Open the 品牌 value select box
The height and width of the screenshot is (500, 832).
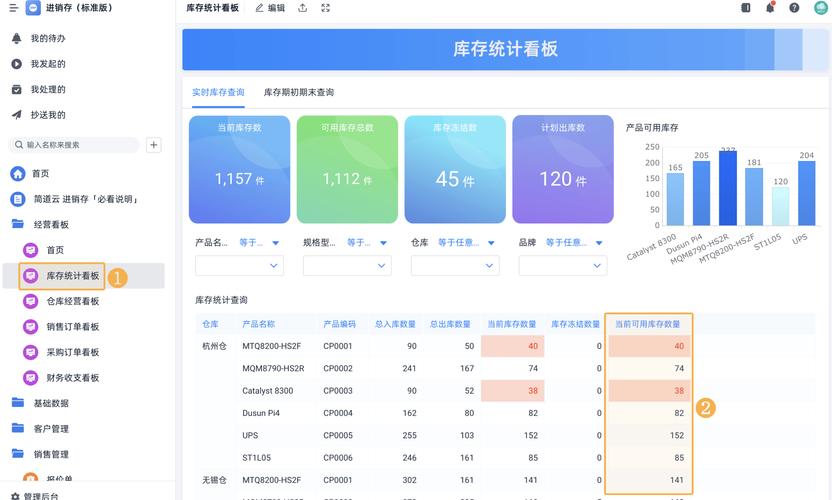563,265
